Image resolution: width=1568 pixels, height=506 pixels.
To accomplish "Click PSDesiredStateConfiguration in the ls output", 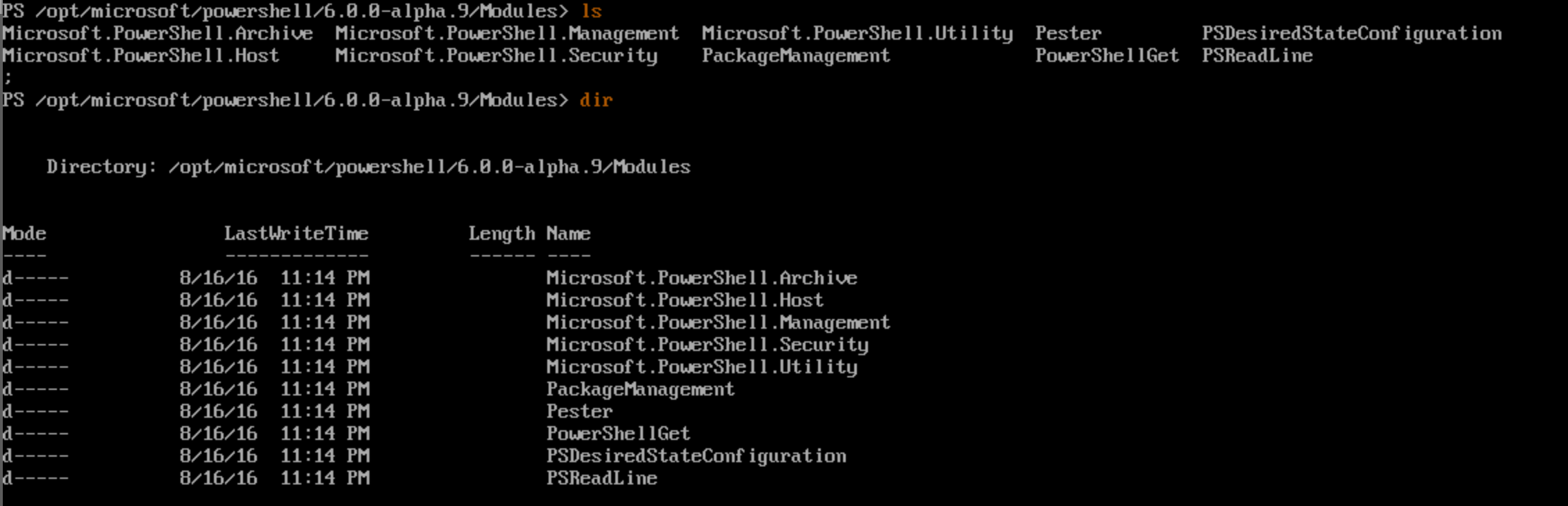I will coord(1351,33).
